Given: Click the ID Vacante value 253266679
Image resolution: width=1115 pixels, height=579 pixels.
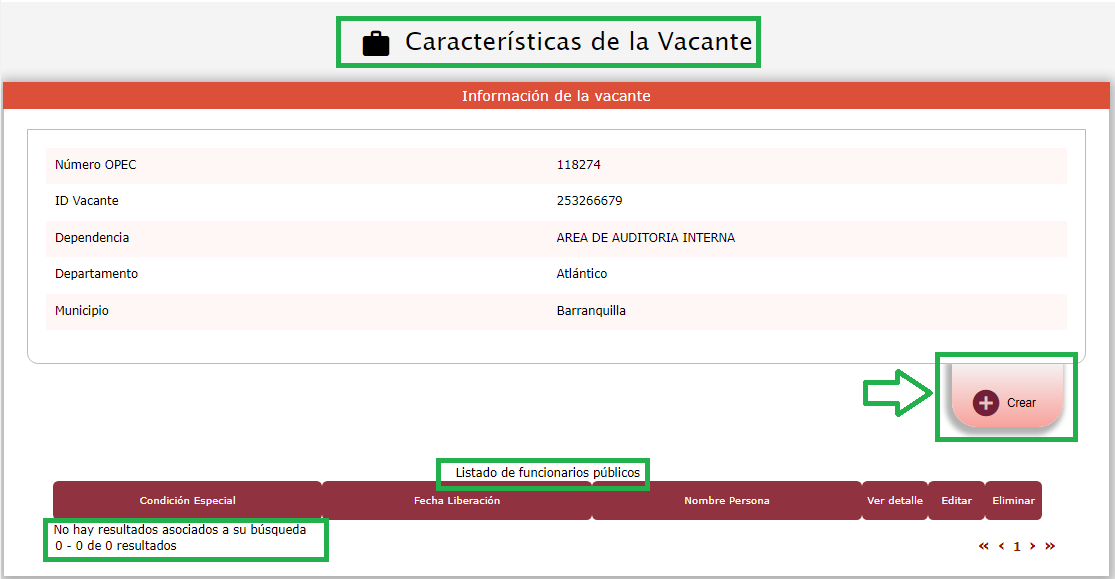Looking at the screenshot, I should tap(589, 201).
